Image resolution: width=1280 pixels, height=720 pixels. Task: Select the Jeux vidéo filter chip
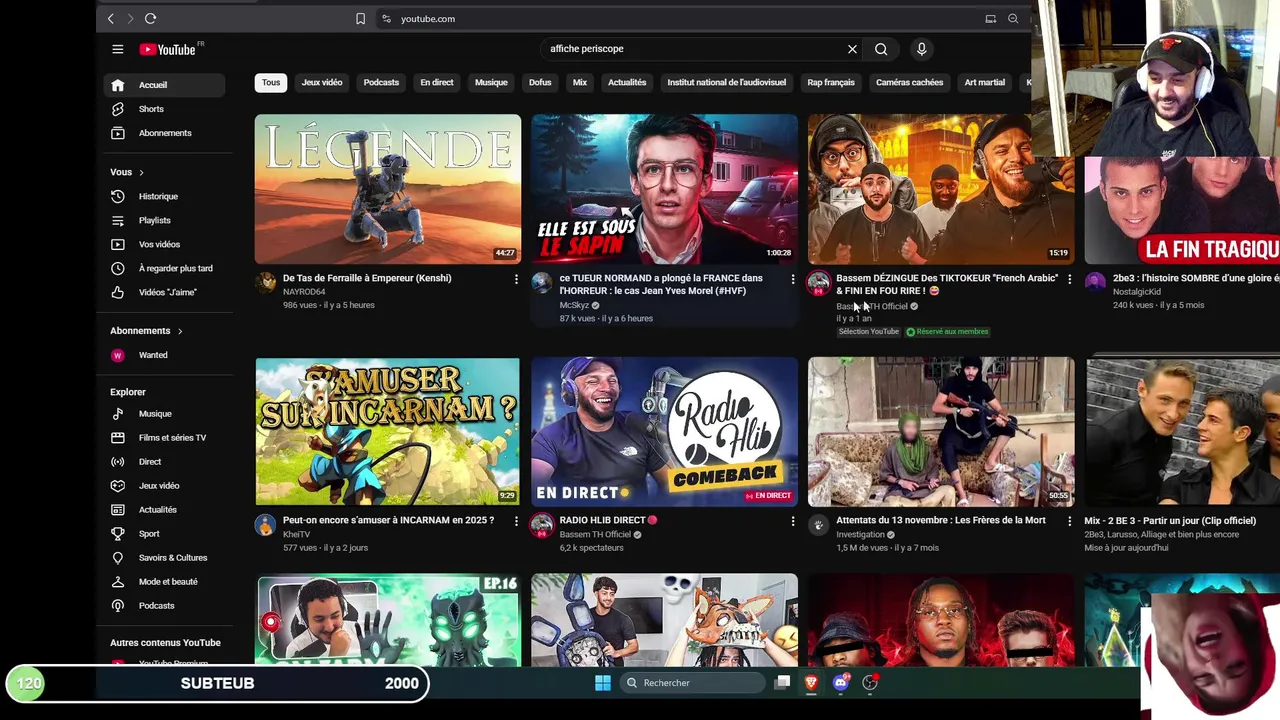(322, 83)
